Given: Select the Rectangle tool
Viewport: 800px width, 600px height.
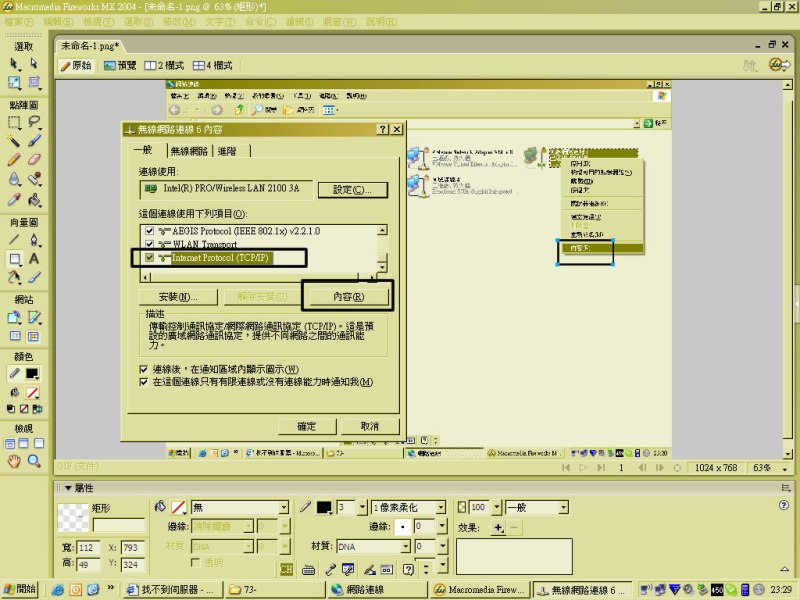Looking at the screenshot, I should [14, 259].
